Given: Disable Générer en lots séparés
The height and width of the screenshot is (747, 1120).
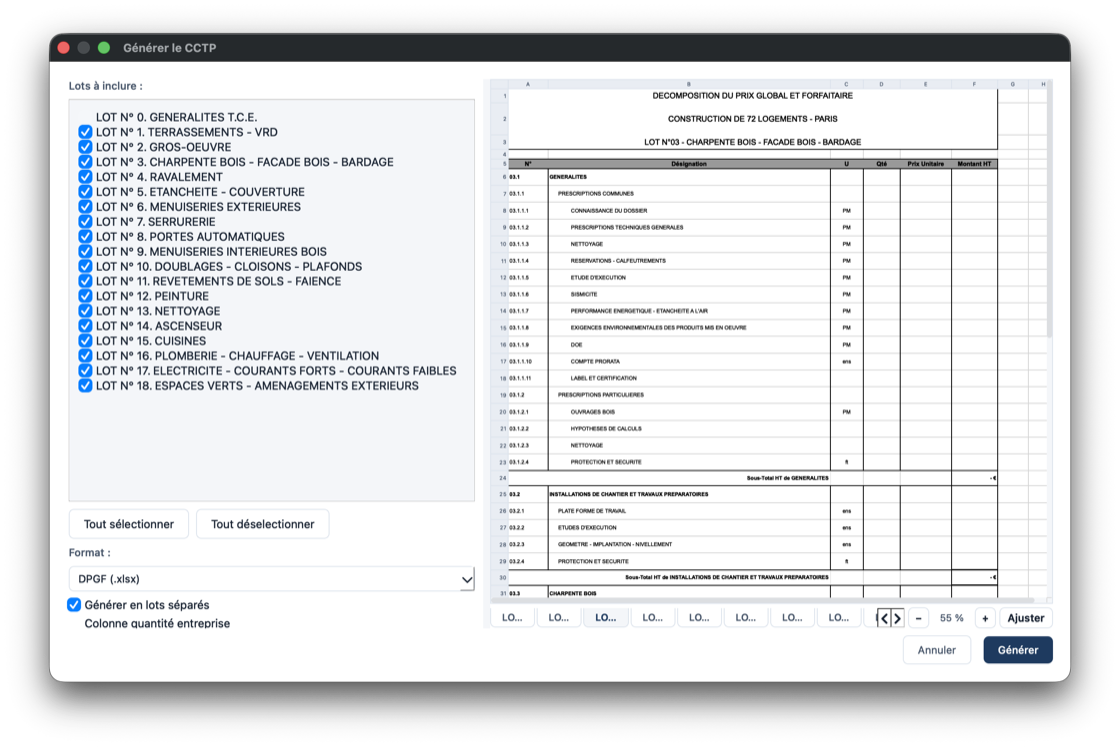Looking at the screenshot, I should pyautogui.click(x=74, y=605).
